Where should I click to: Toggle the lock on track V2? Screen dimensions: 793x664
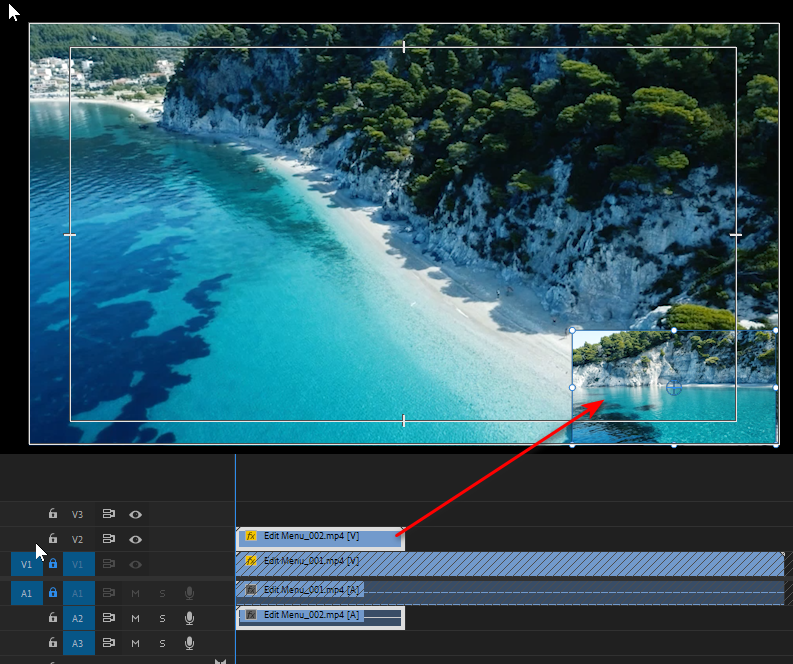coord(53,539)
